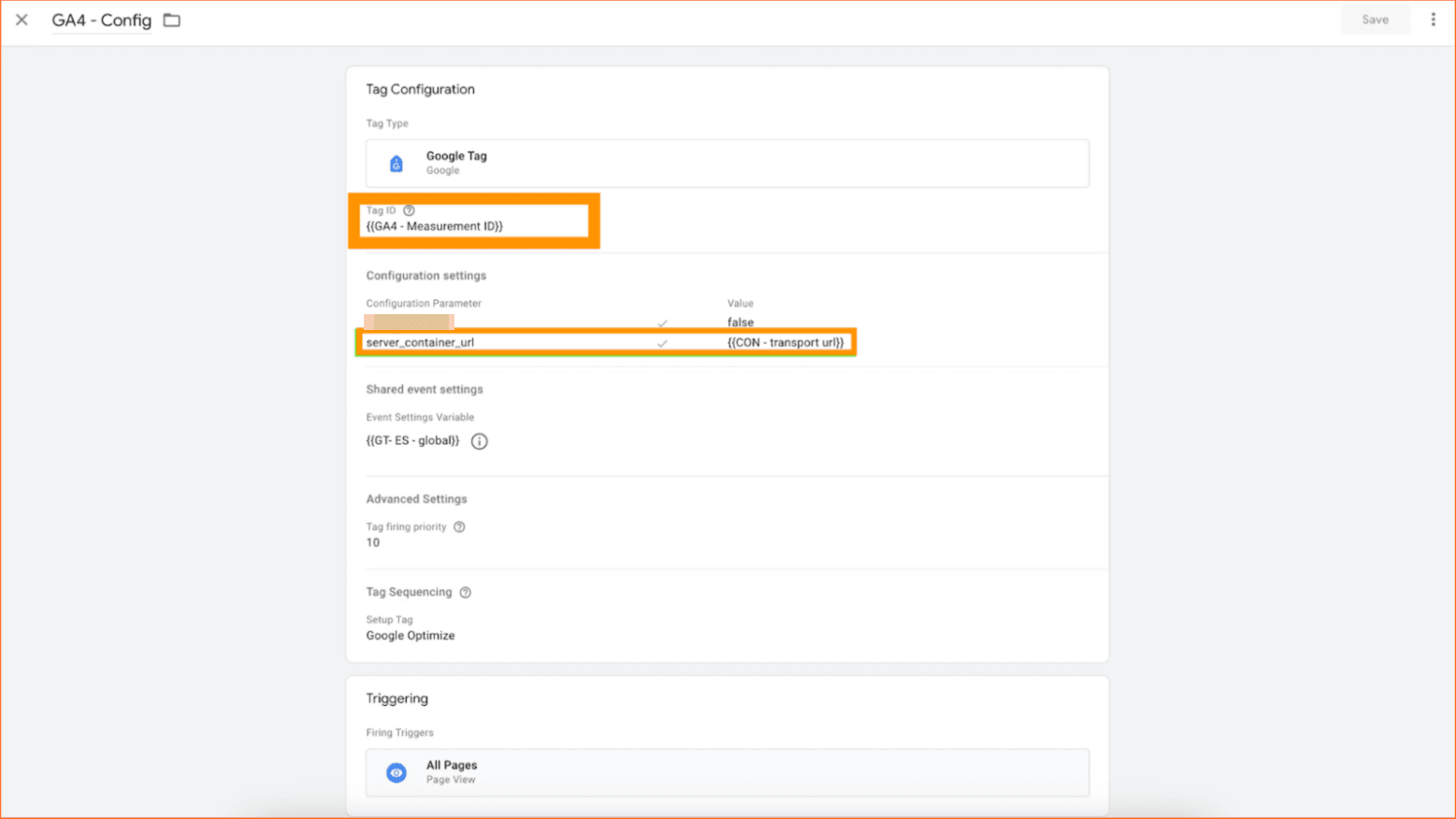Select the blue Google Tag type icon

[x=396, y=163]
